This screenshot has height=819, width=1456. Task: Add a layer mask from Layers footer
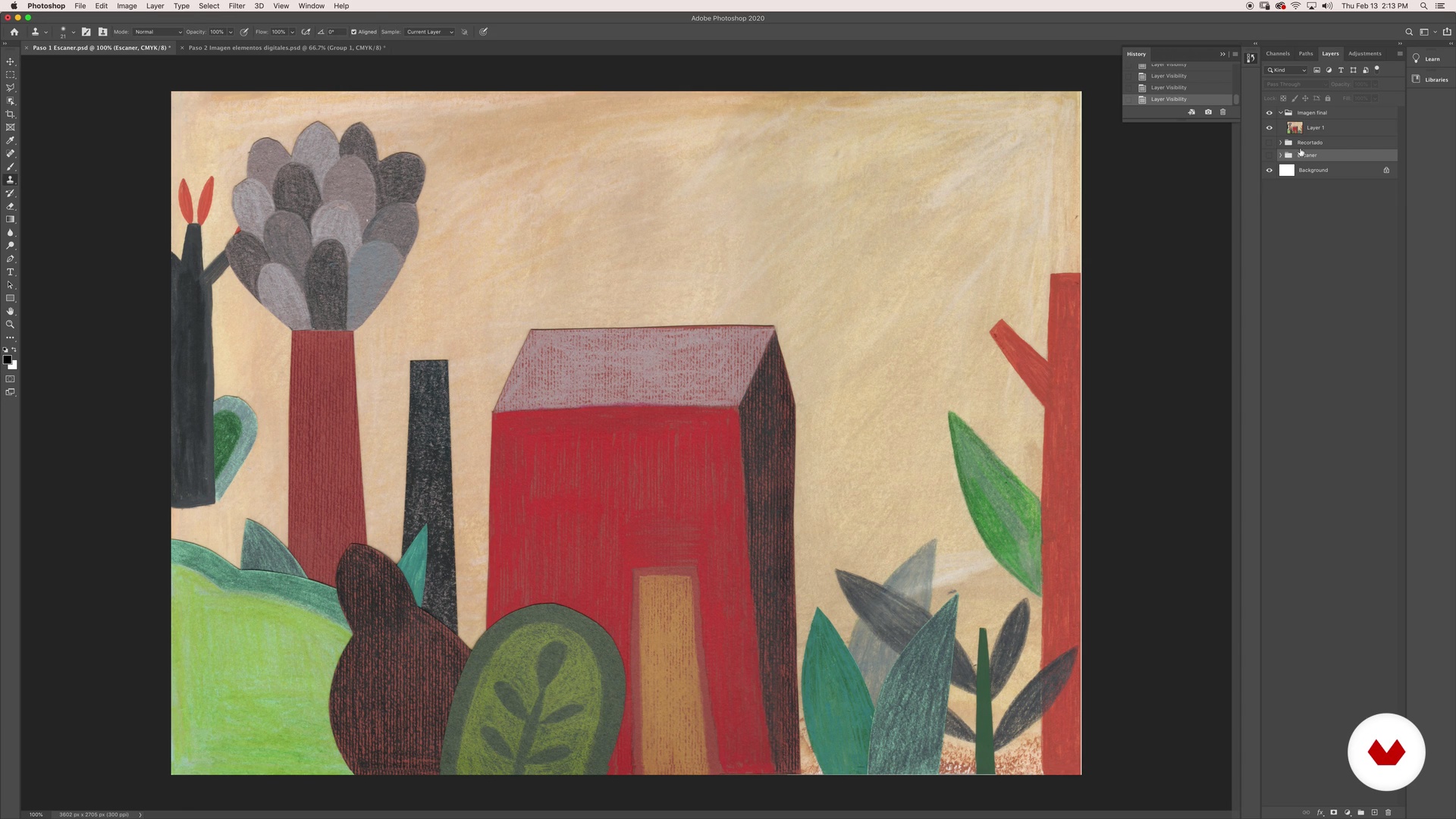click(x=1334, y=812)
